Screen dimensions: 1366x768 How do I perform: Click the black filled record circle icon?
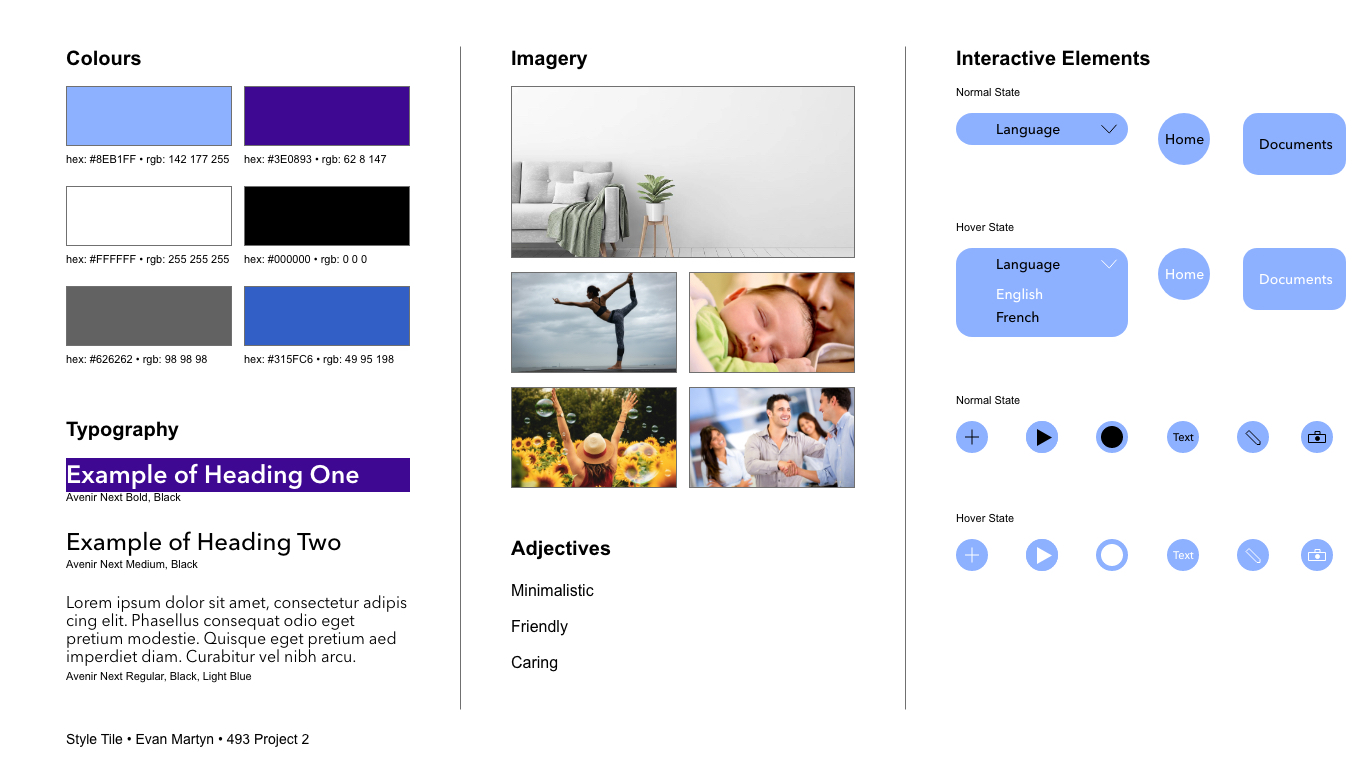click(x=1111, y=437)
